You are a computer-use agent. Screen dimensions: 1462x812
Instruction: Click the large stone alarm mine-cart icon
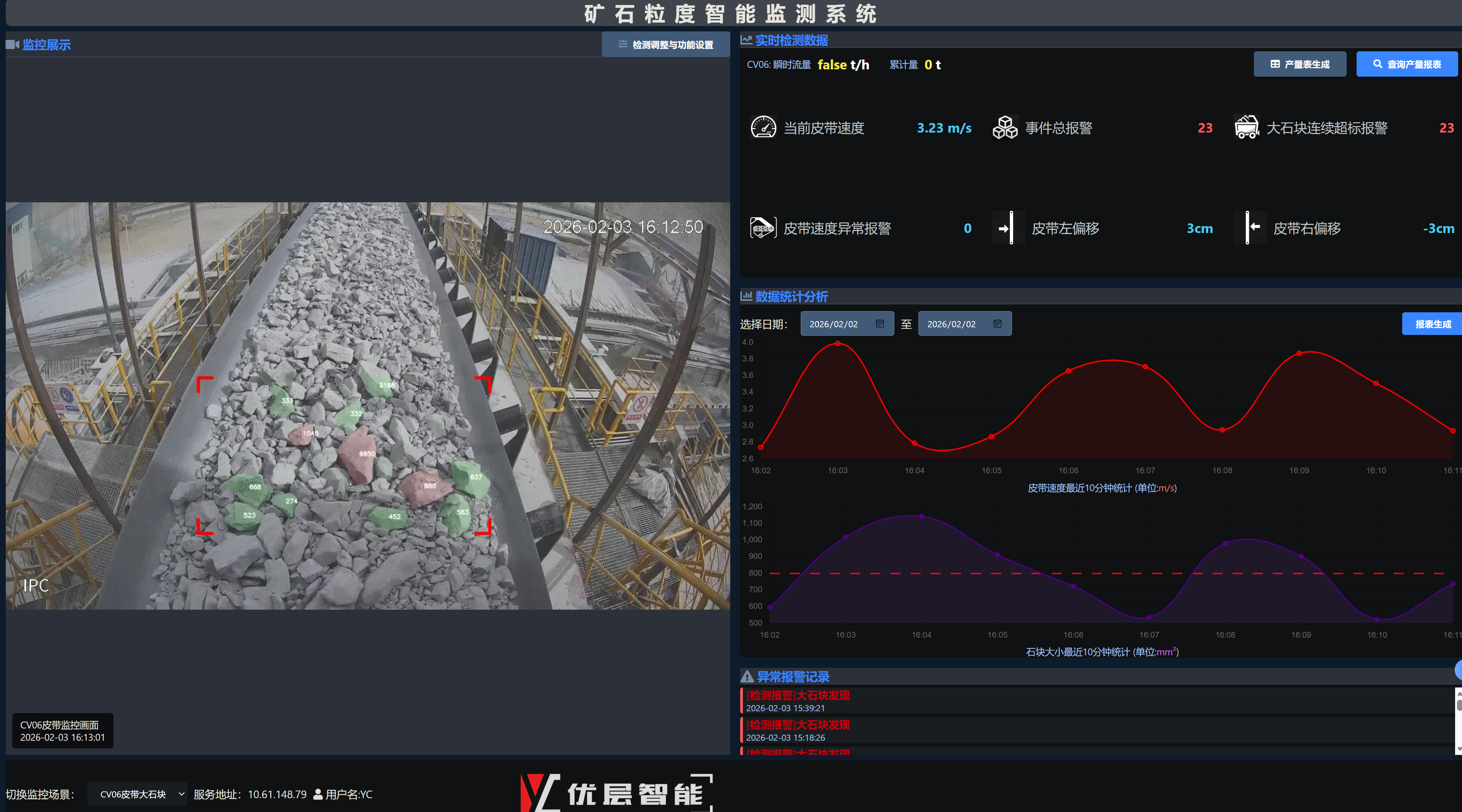(1246, 127)
